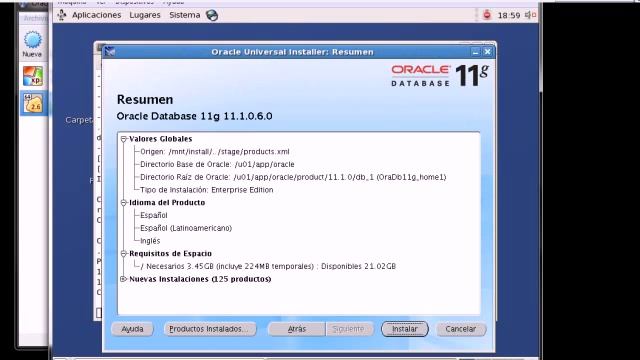Select the Linux 2.6 virtual machine icon
The width and height of the screenshot is (640, 360).
click(33, 103)
